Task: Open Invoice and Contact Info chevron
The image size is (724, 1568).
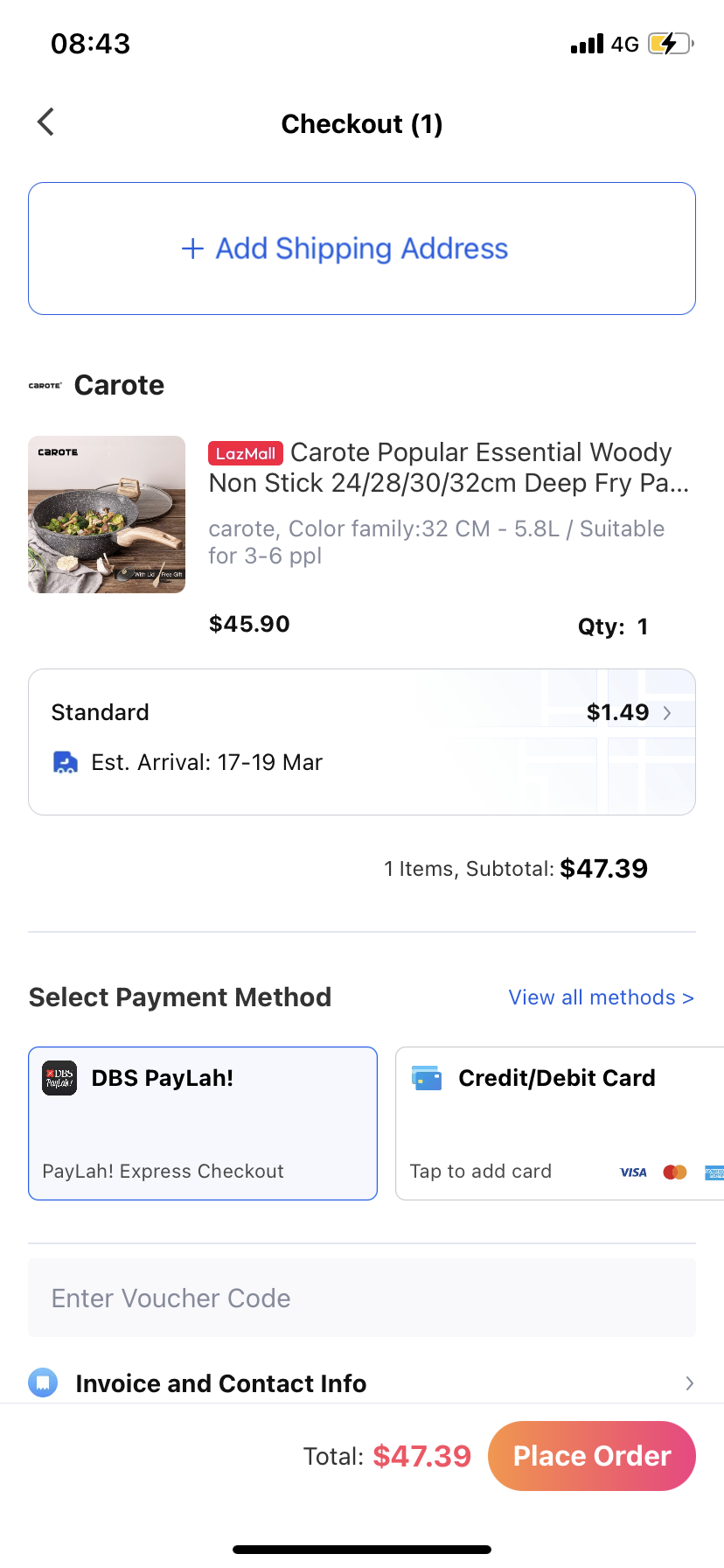Action: tap(689, 1382)
